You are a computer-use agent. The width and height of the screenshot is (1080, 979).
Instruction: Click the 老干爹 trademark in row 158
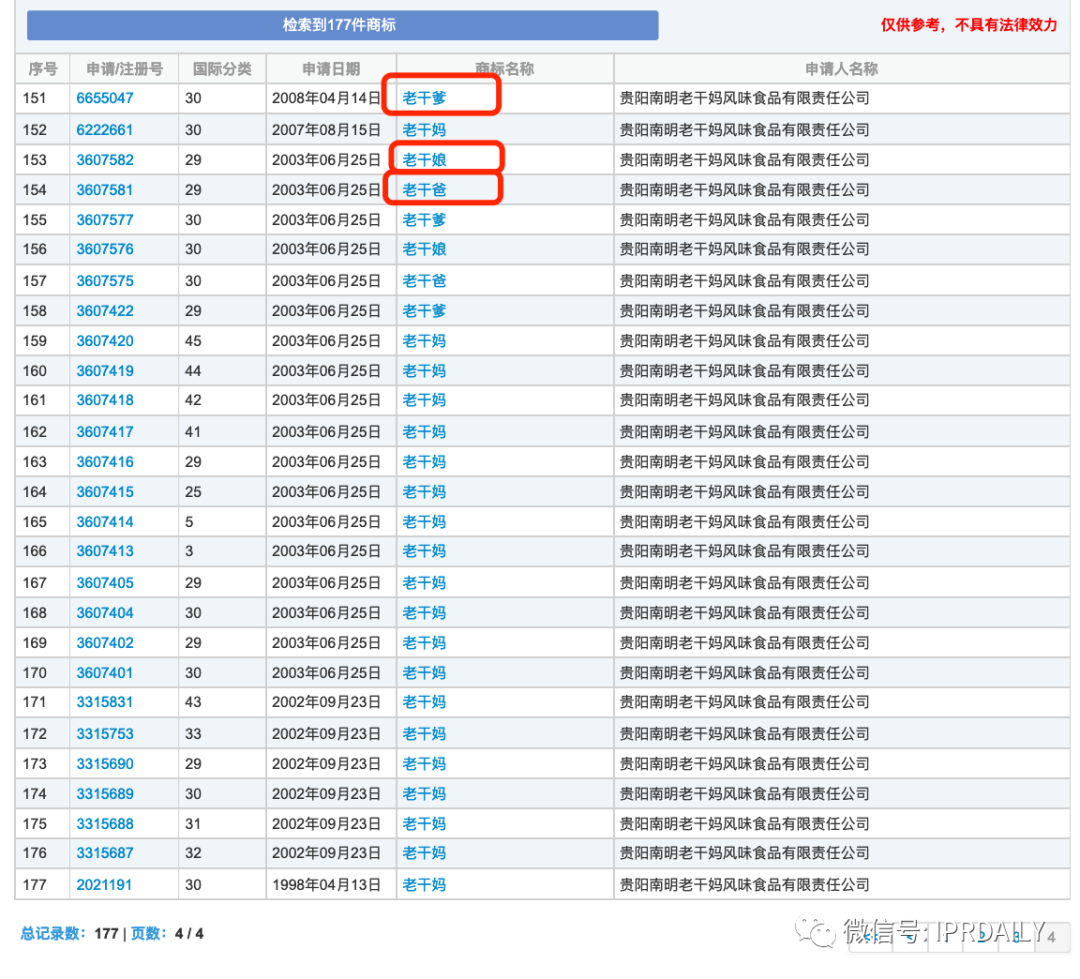tap(424, 311)
